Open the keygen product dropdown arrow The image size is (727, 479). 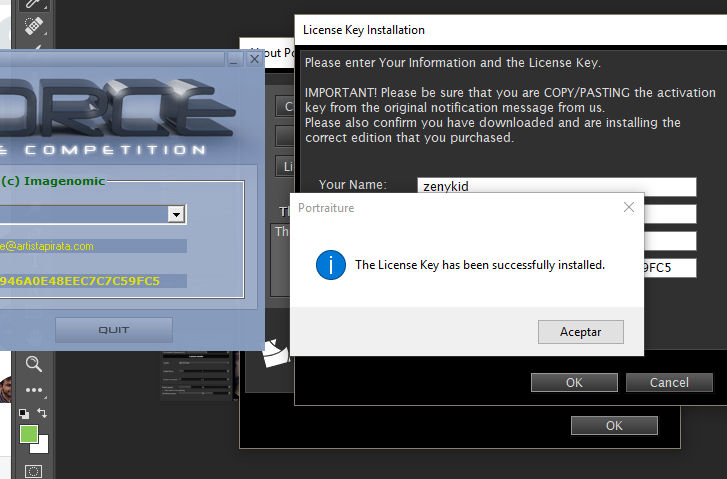176,214
